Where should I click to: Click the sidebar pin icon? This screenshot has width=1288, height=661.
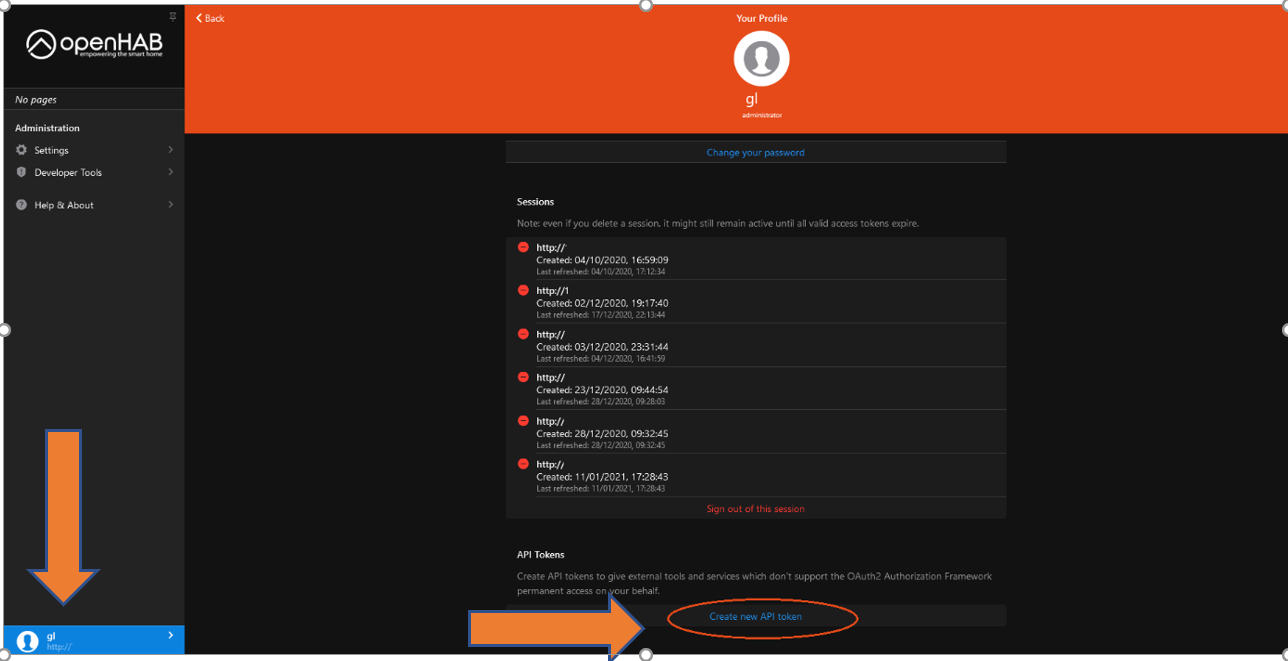(x=173, y=17)
